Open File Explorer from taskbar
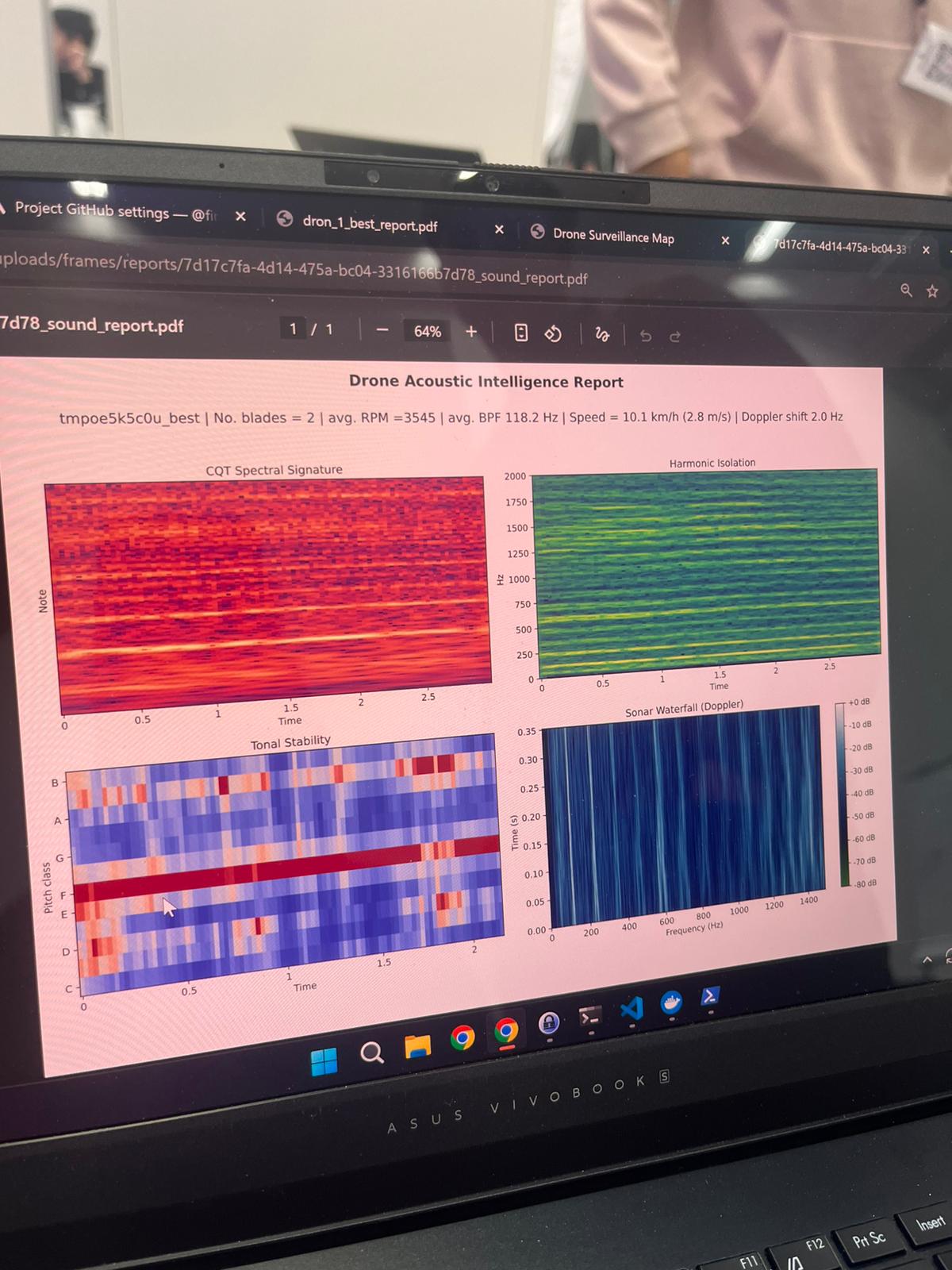952x1270 pixels. click(x=417, y=1047)
